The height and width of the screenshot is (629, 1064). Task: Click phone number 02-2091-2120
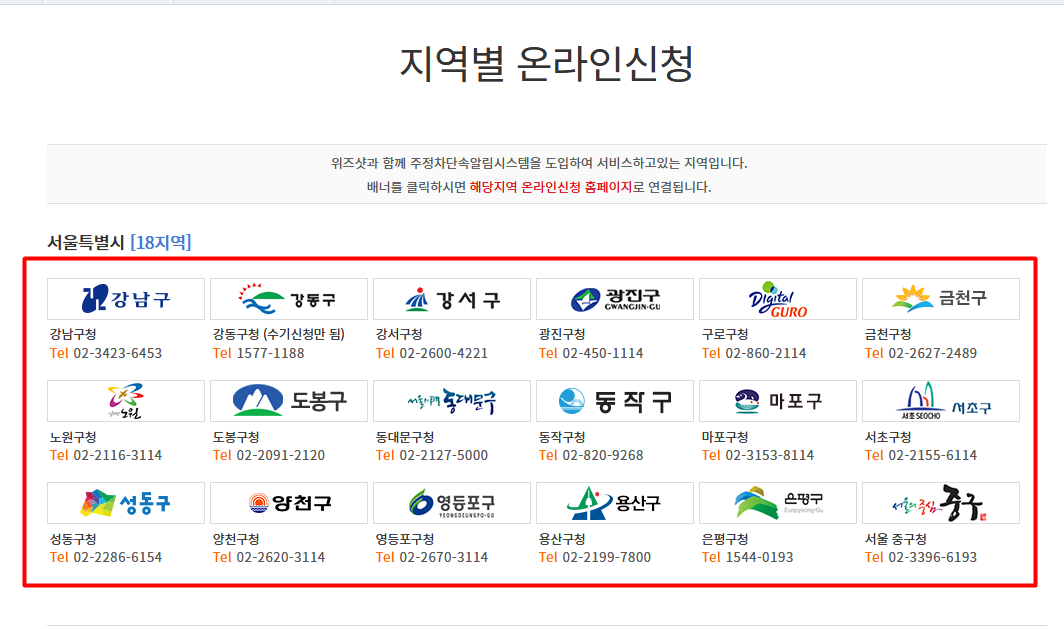point(280,455)
